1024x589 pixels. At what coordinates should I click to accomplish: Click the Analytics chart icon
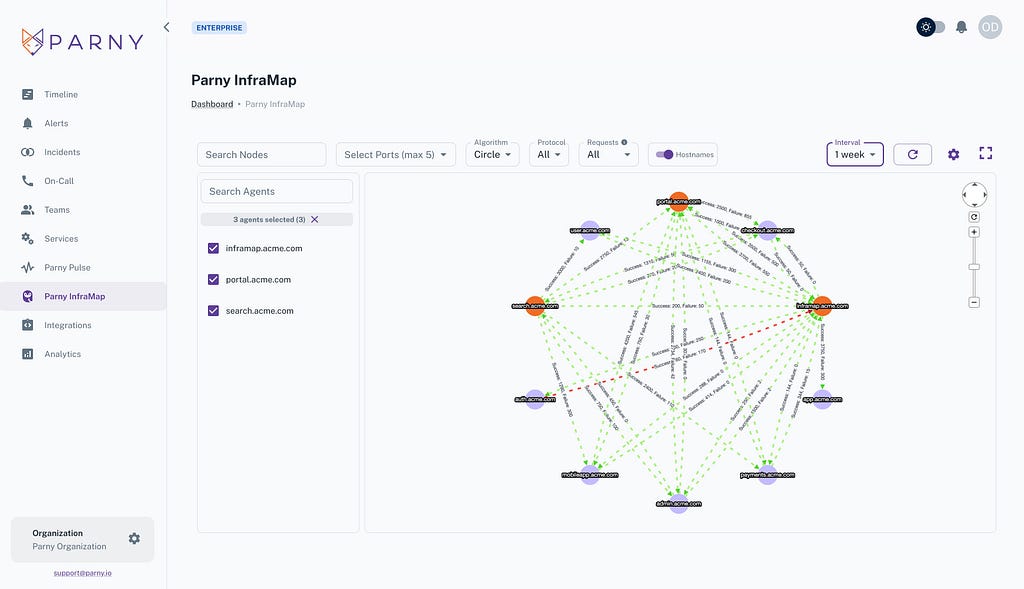[x=27, y=354]
